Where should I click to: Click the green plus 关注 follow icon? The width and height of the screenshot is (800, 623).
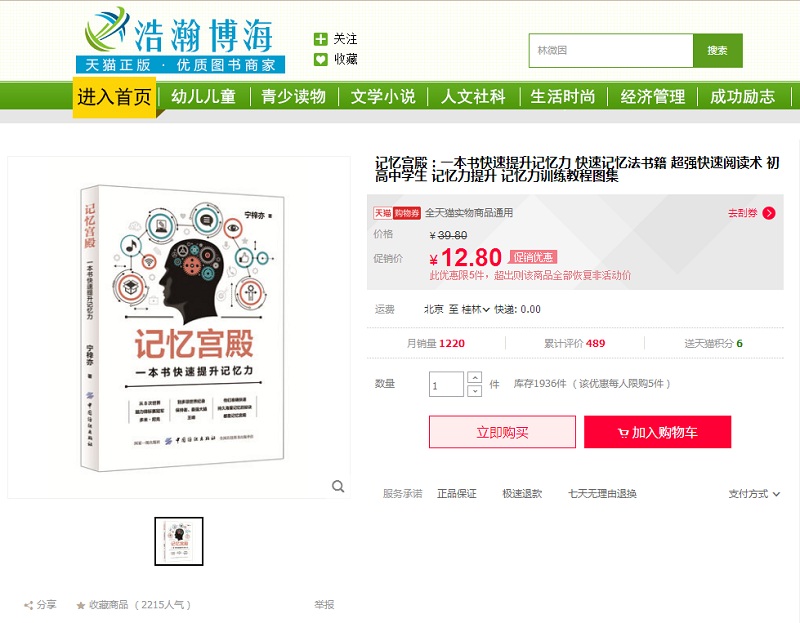coord(320,39)
